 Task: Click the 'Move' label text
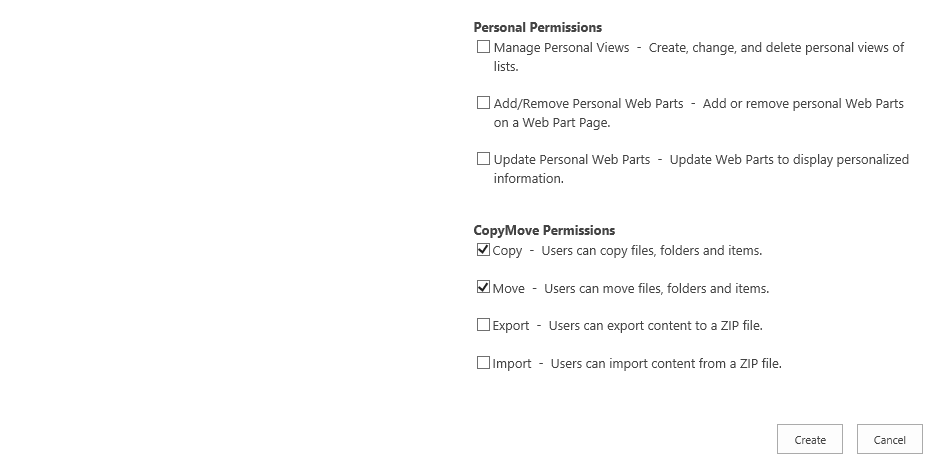(x=509, y=289)
